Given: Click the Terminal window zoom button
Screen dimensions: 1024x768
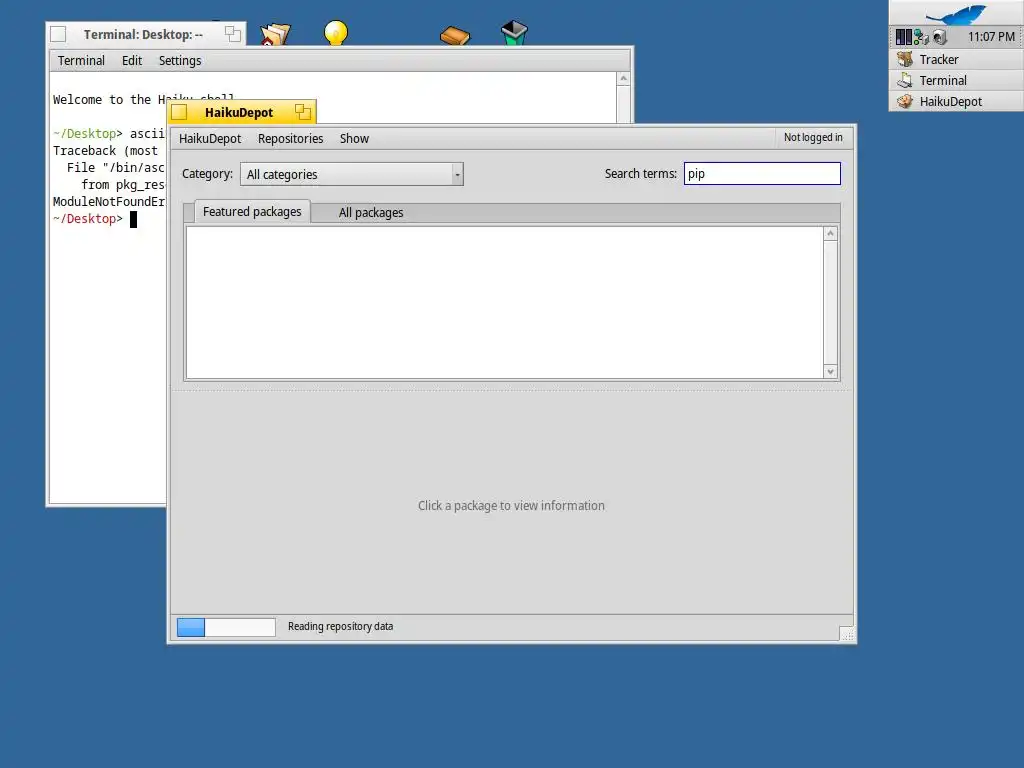Looking at the screenshot, I should (x=232, y=34).
